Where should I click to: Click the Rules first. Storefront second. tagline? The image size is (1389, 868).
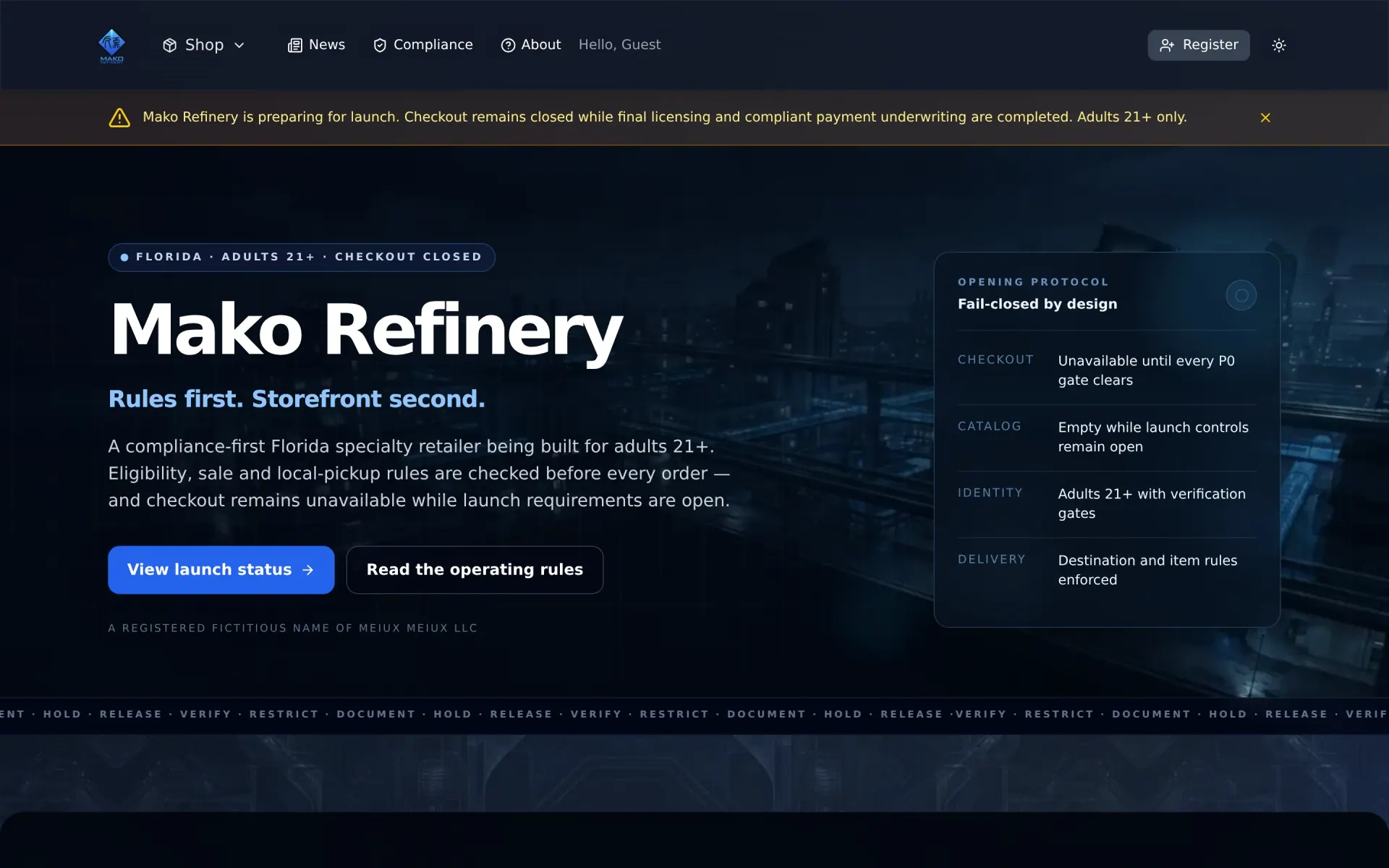pyautogui.click(x=297, y=399)
